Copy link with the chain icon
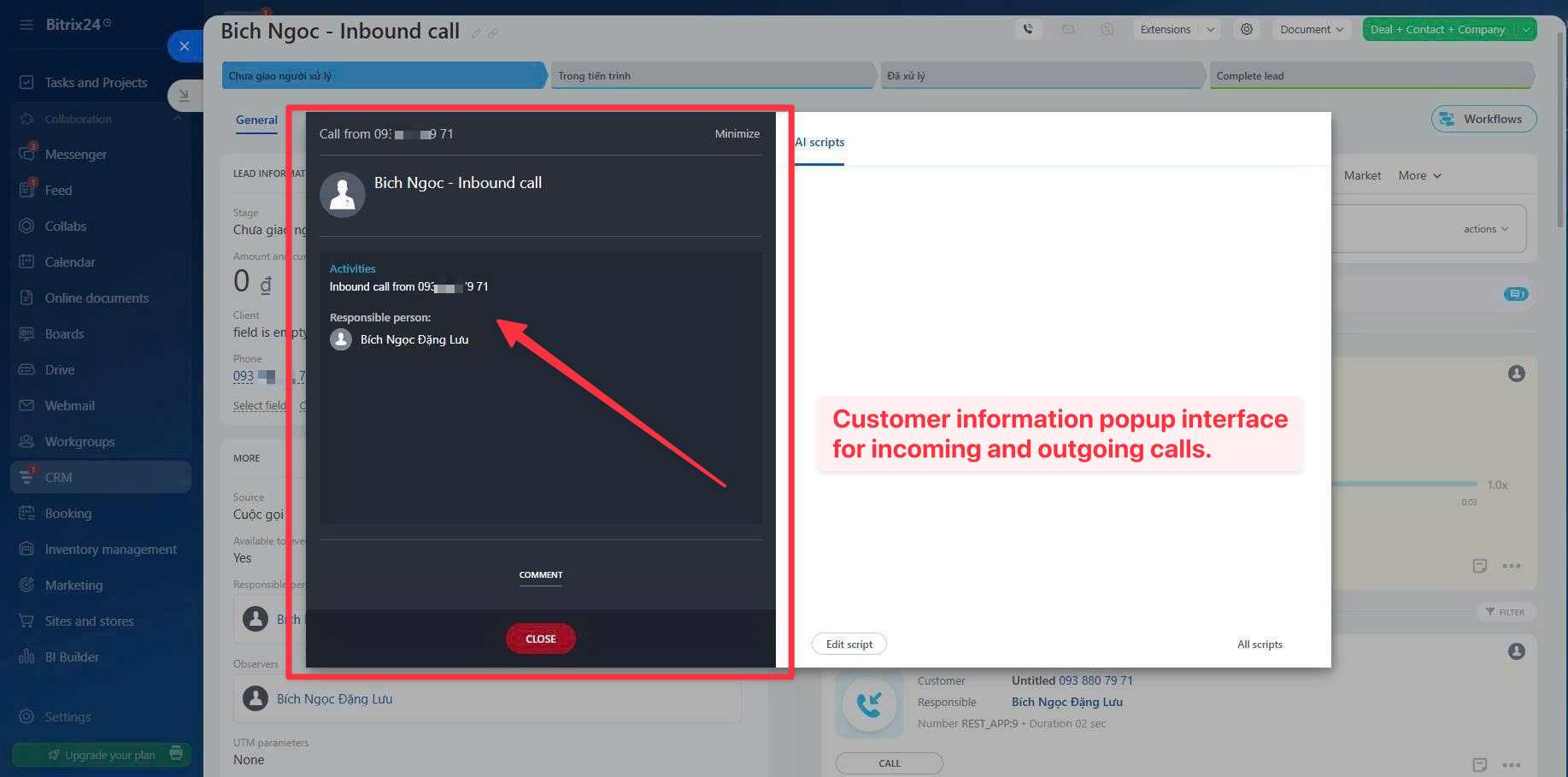Image resolution: width=1568 pixels, height=777 pixels. coord(493,33)
